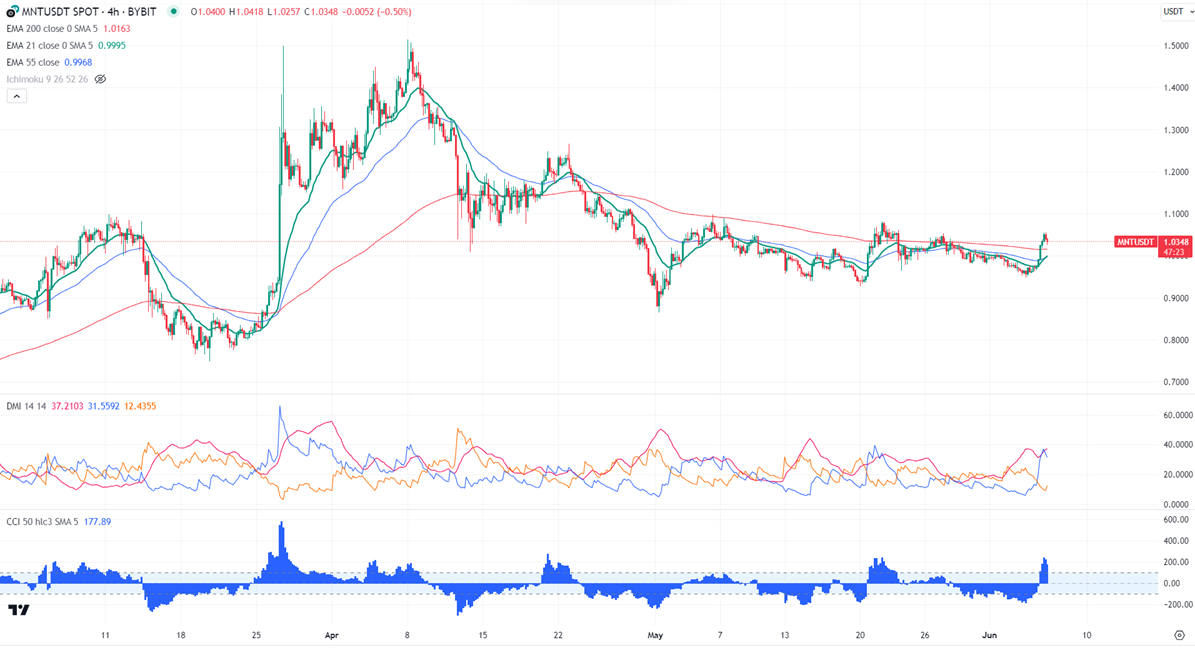Click the change value −0.0052 (−0.50%)
This screenshot has height=648, width=1195.
pos(374,12)
